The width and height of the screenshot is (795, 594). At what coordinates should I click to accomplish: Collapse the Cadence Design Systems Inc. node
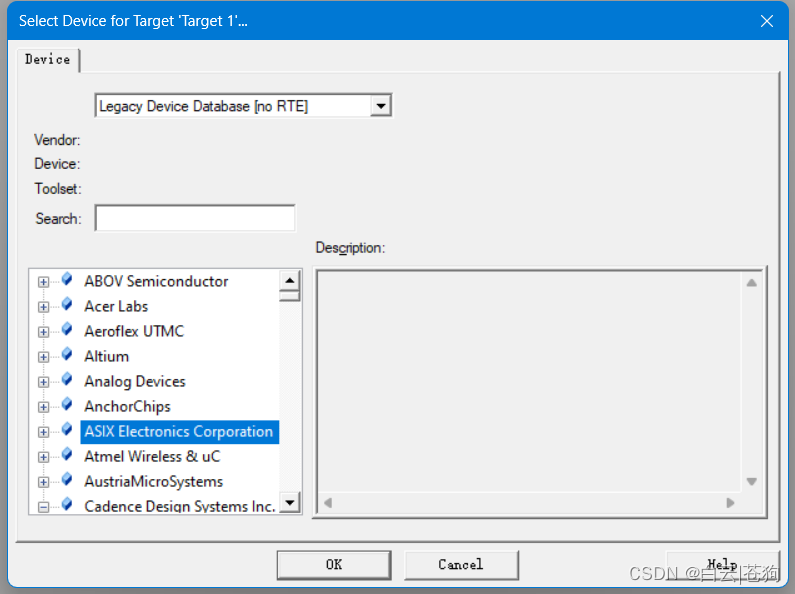click(x=44, y=507)
